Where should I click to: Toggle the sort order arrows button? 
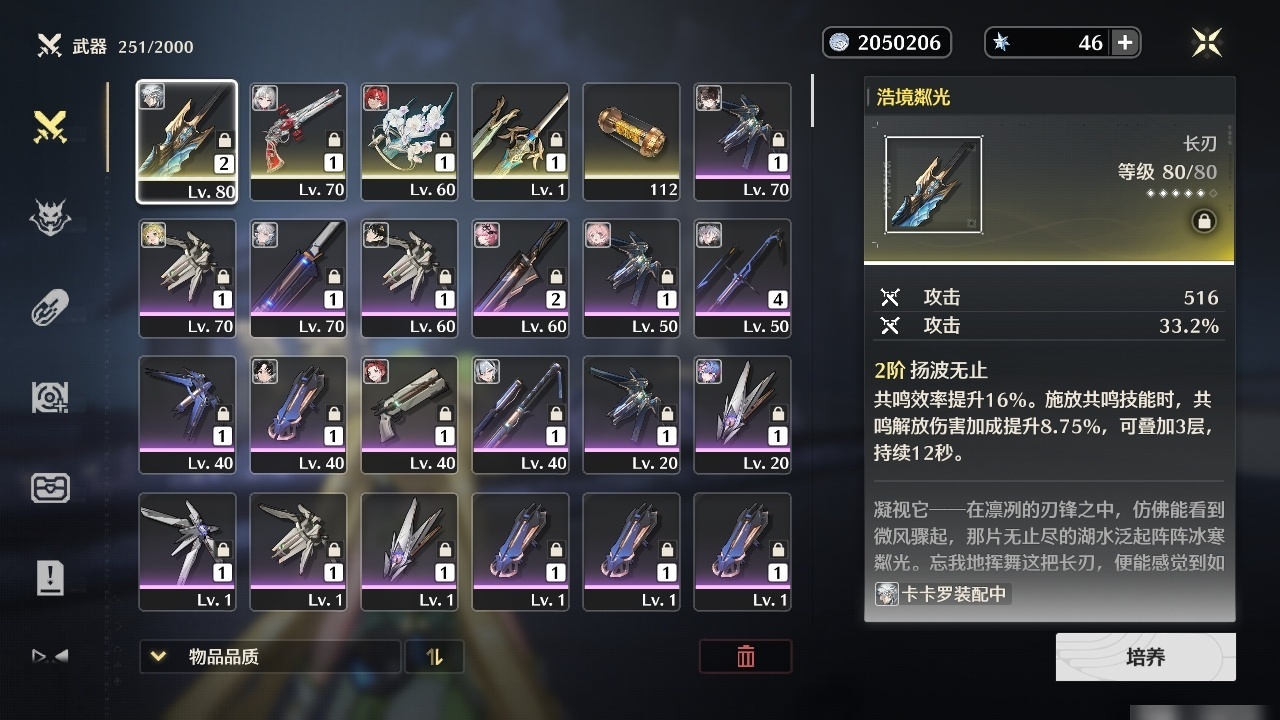(x=434, y=657)
